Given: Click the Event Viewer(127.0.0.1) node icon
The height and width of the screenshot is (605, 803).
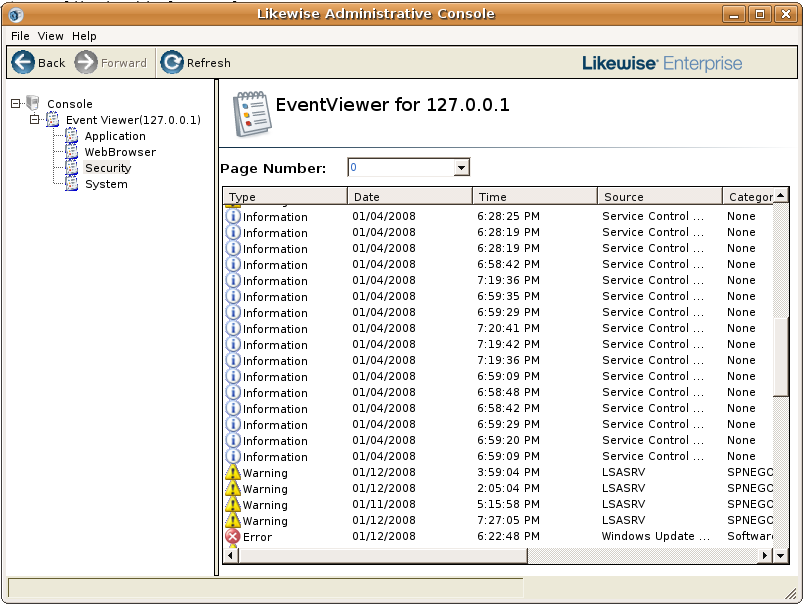Looking at the screenshot, I should (52, 119).
